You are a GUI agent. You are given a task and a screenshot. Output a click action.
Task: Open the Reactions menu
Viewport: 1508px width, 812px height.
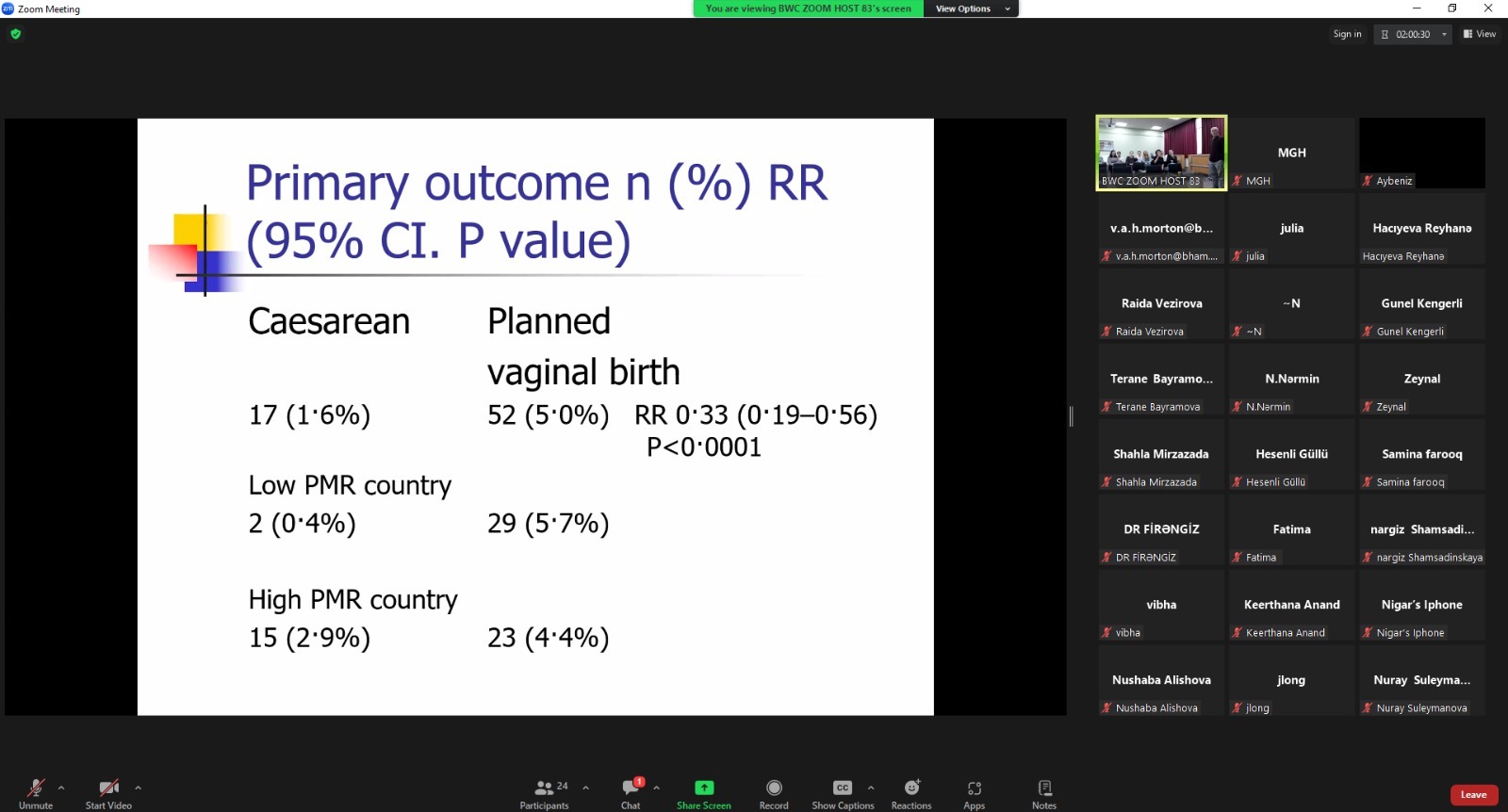(x=911, y=793)
